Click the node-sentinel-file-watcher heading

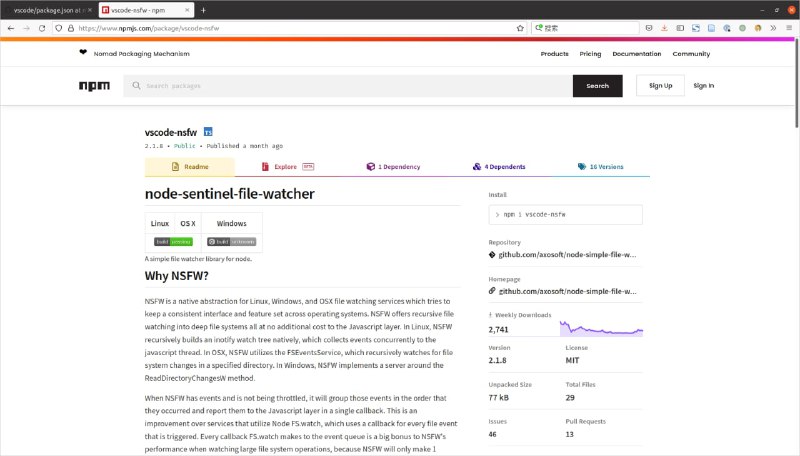pyautogui.click(x=230, y=194)
